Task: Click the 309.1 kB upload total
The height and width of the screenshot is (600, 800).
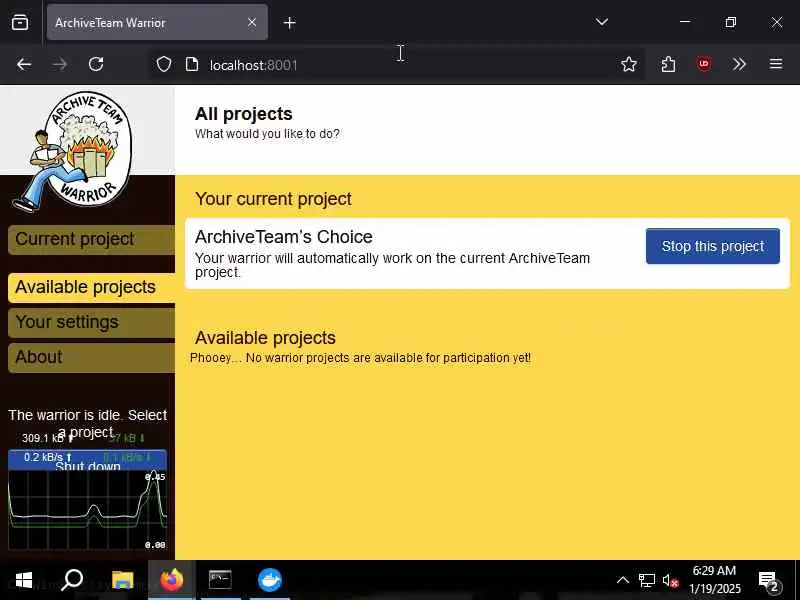Action: click(46, 438)
